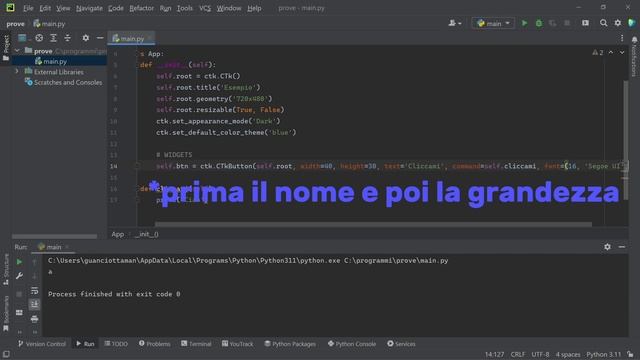Open the Bookmarks side tool window
The height and width of the screenshot is (360, 640).
6,313
